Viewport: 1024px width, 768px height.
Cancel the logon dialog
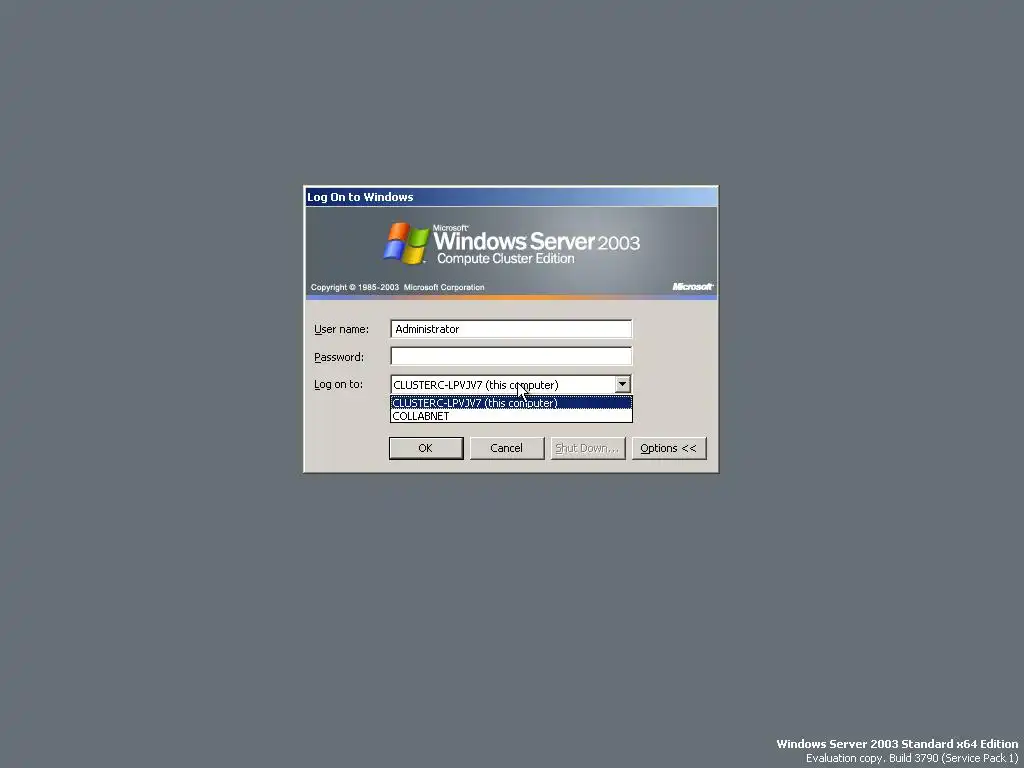(x=507, y=448)
